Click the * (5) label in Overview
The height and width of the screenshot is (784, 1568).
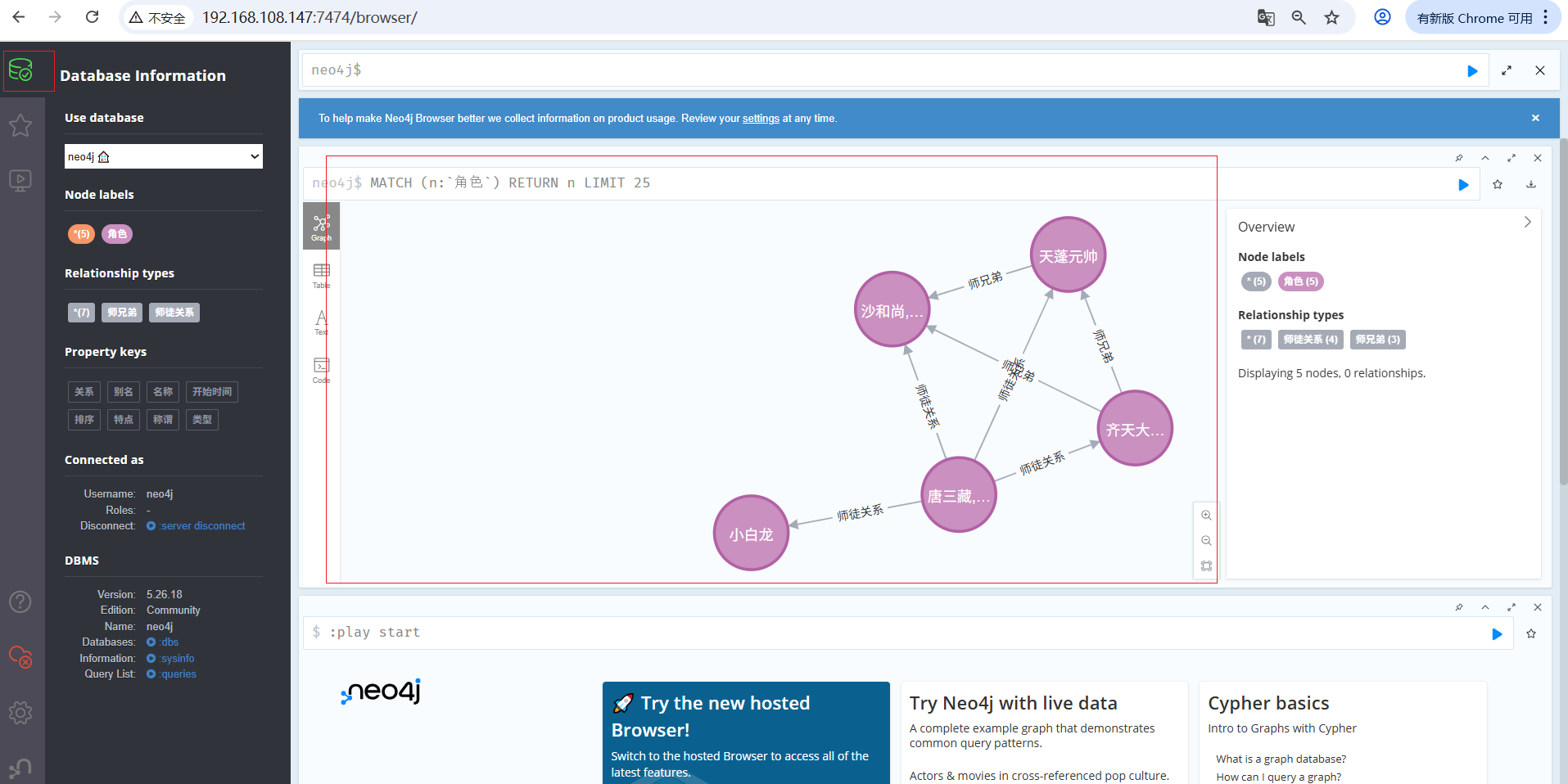tap(1256, 282)
